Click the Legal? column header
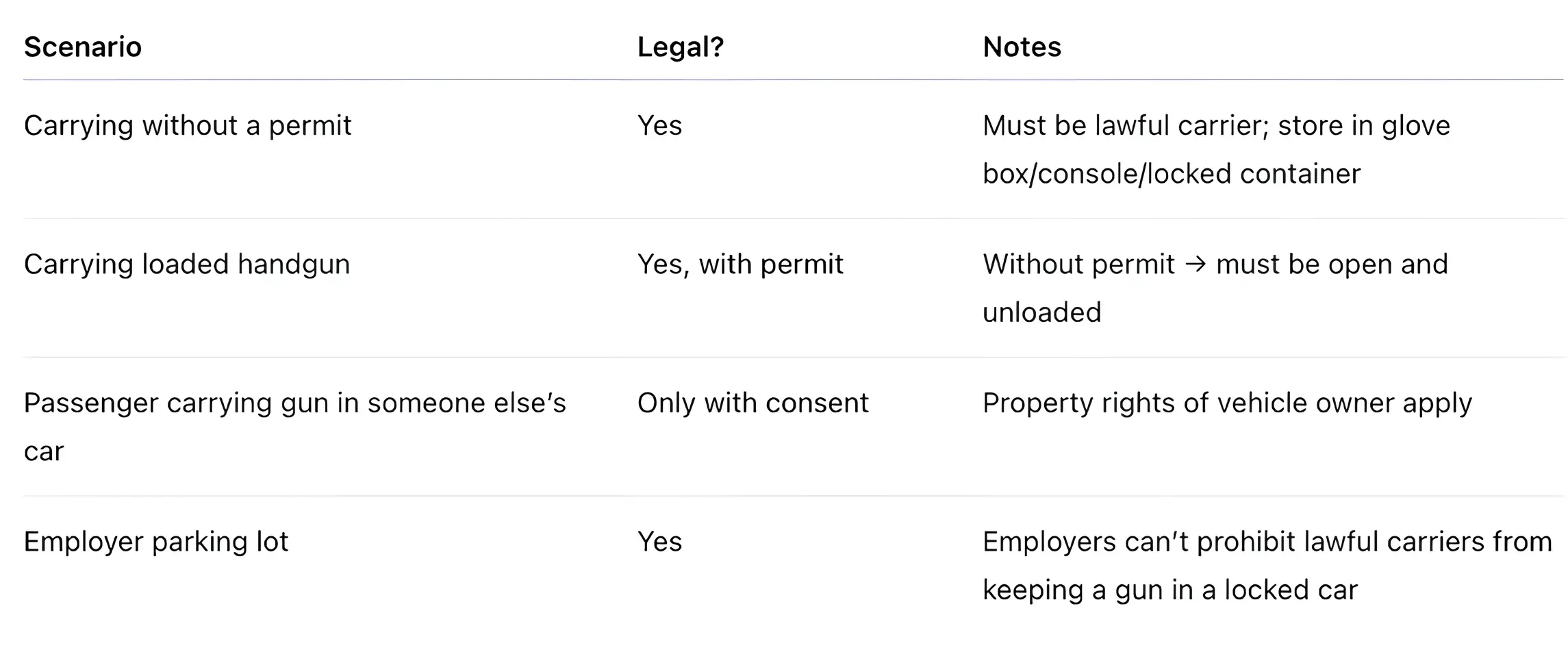The image size is (1568, 663). [680, 47]
